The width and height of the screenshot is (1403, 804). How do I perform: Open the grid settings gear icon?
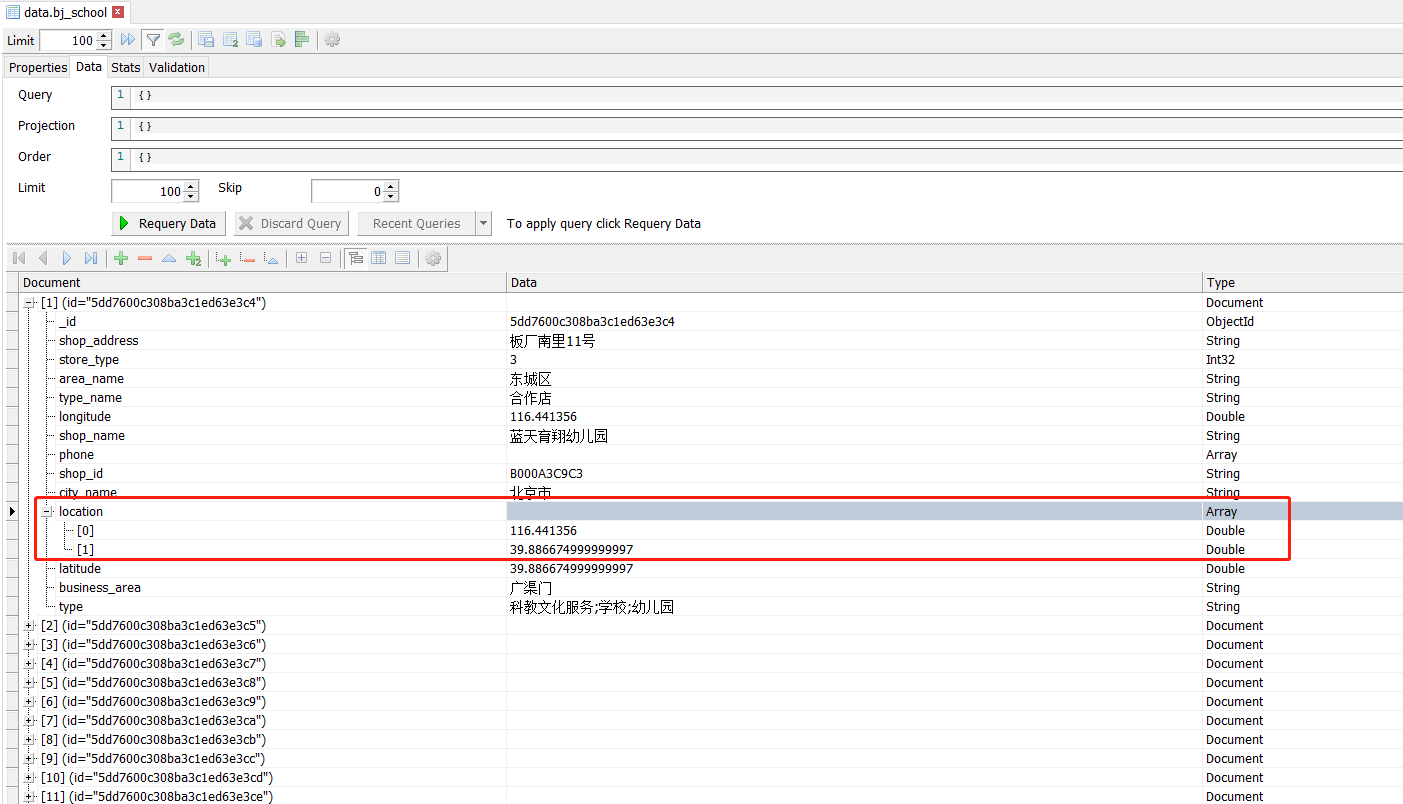click(x=433, y=258)
